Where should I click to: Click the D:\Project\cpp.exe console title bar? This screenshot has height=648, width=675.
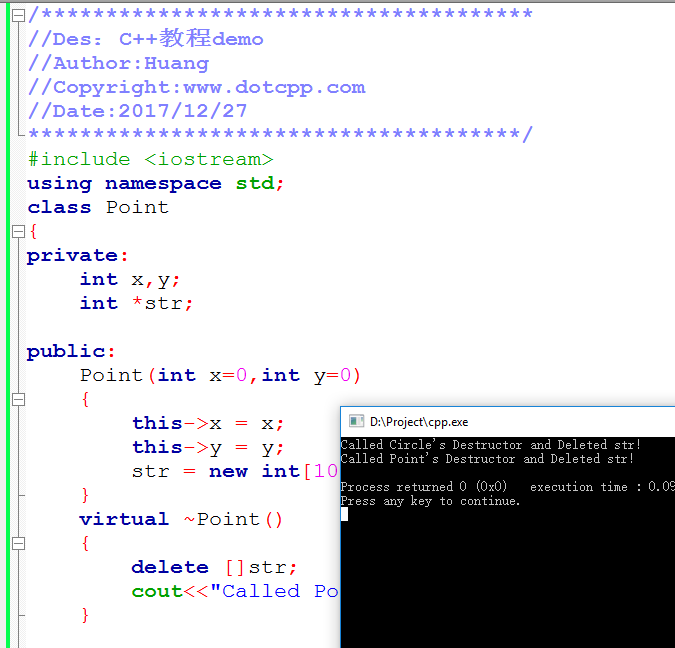pos(500,422)
